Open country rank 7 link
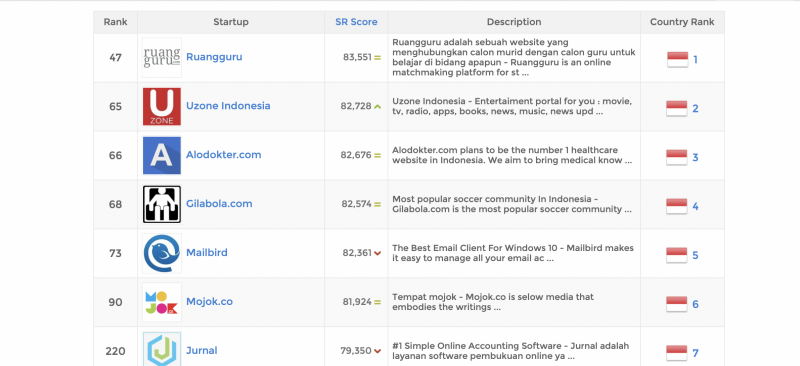The height and width of the screenshot is (366, 800). click(x=695, y=353)
